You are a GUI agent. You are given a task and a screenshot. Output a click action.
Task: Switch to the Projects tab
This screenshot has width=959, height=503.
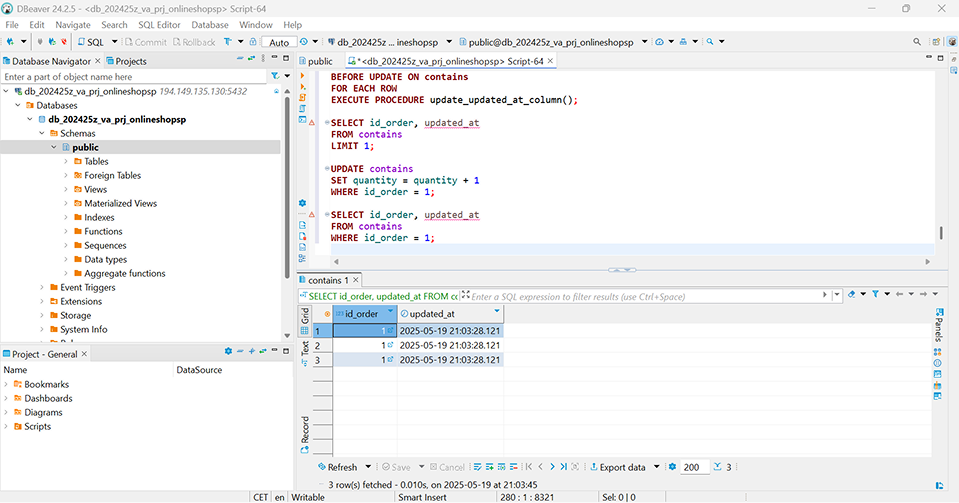[x=125, y=61]
